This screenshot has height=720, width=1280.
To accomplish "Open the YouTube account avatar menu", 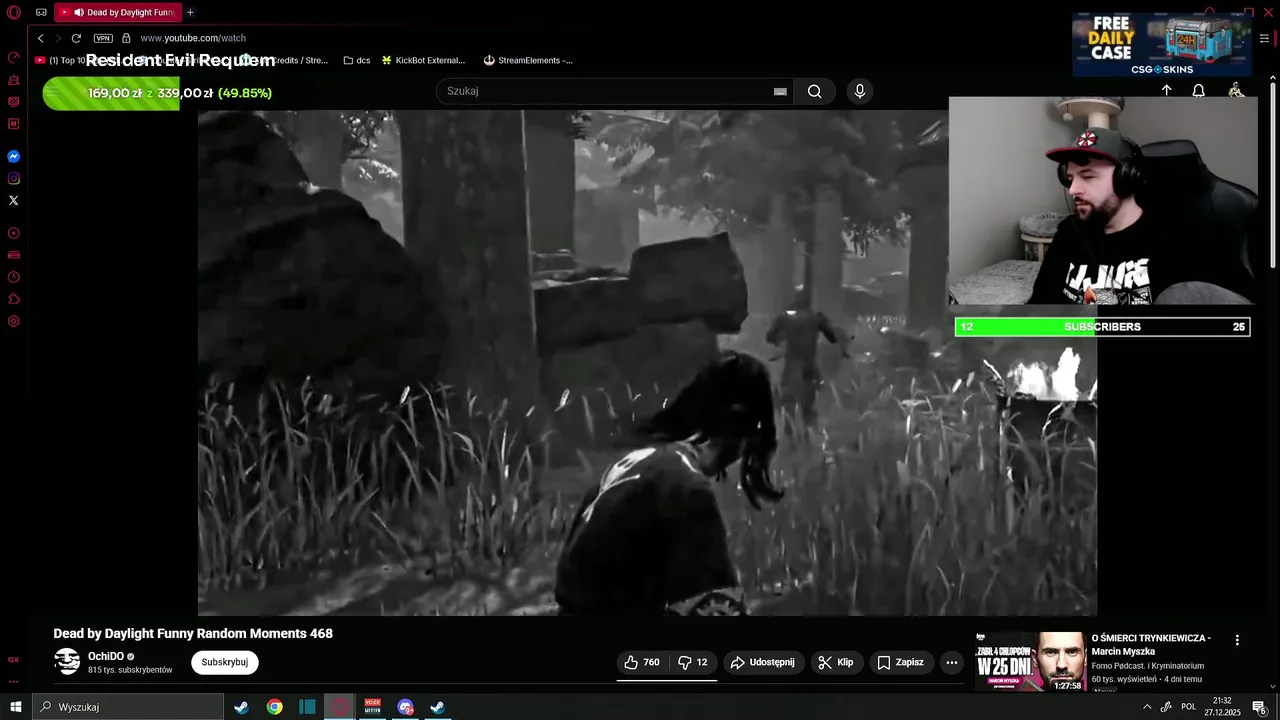I will pos(1236,91).
